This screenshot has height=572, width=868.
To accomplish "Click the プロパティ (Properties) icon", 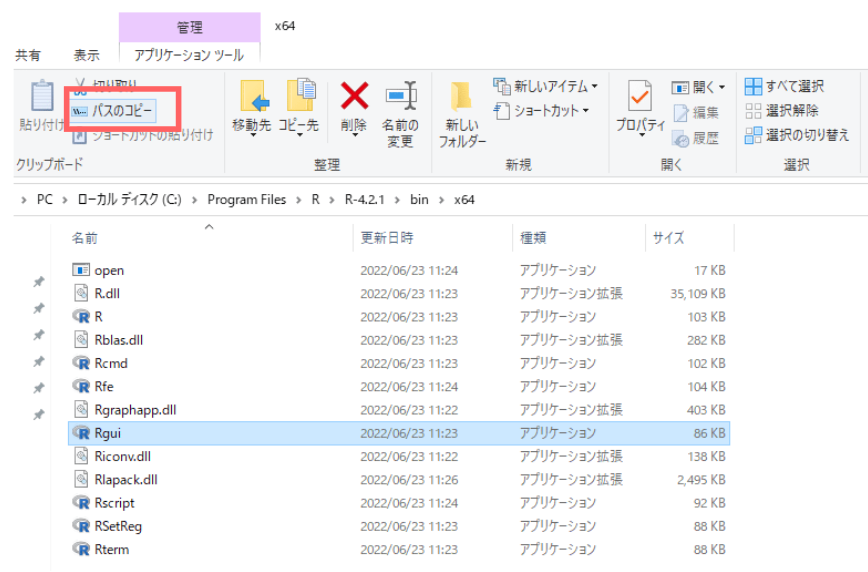I will click(640, 95).
